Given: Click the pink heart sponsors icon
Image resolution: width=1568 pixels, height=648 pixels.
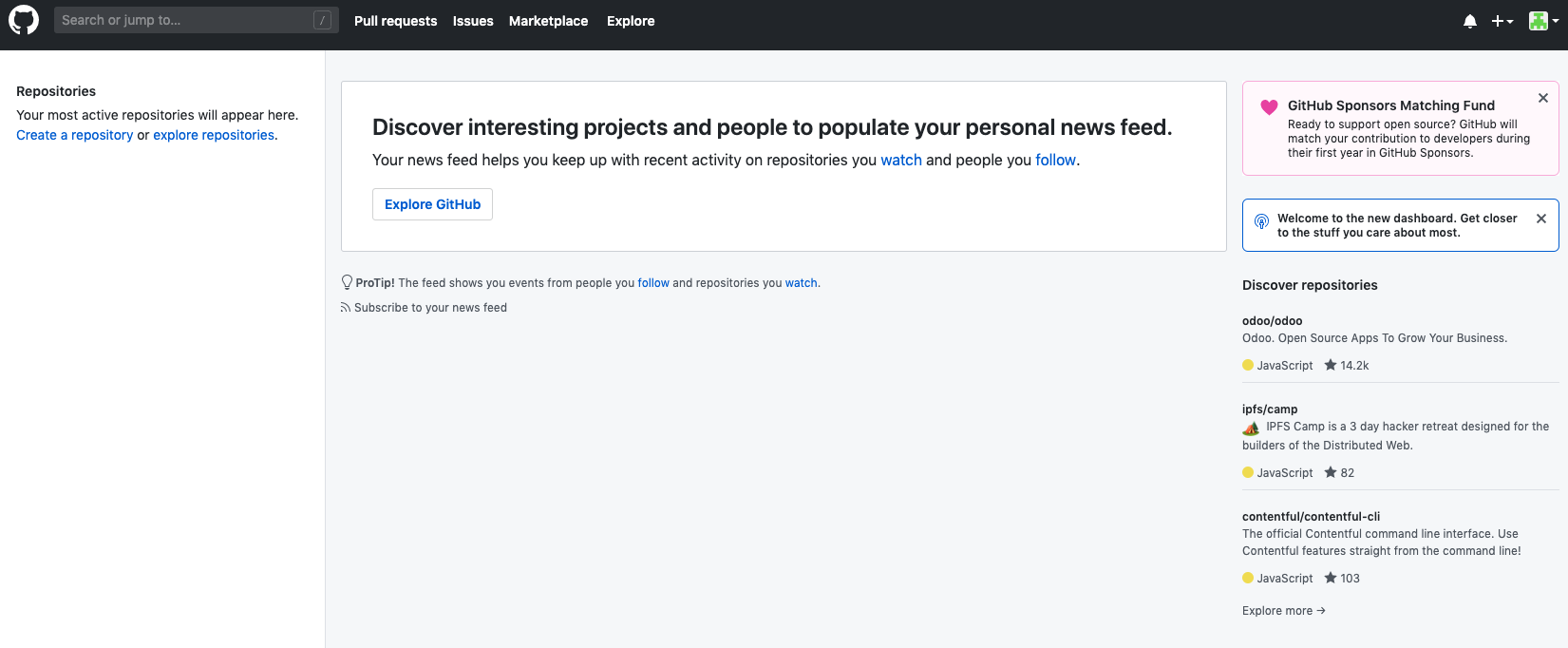Looking at the screenshot, I should coord(1269,107).
